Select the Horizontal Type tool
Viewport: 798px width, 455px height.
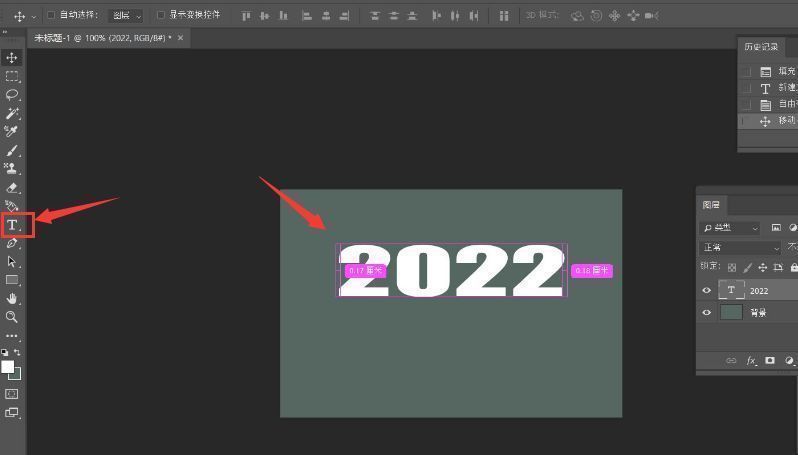13,224
